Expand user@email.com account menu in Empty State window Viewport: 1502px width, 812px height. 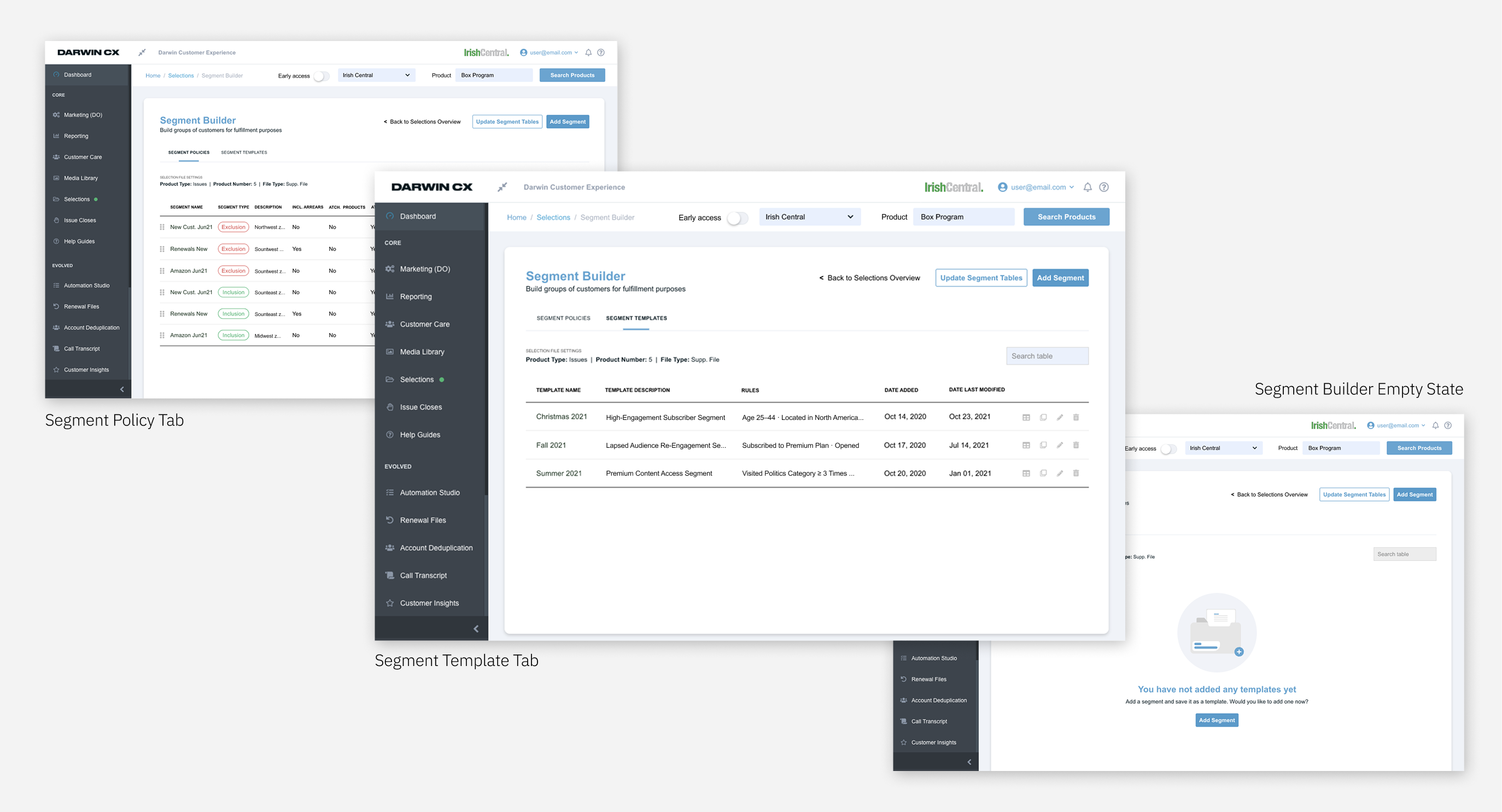(x=1396, y=425)
